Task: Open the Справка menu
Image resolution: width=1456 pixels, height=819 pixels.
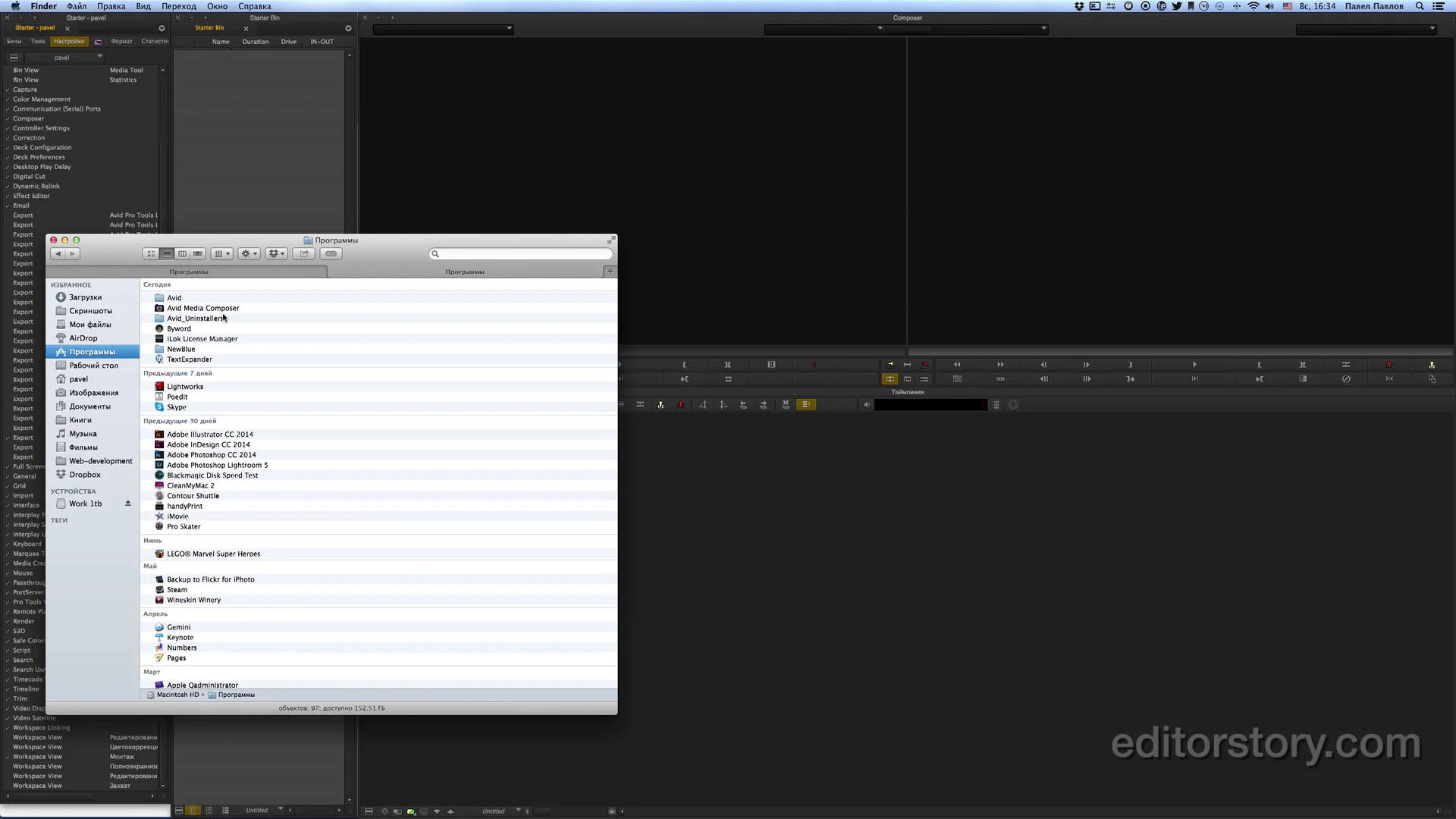Action: pos(255,6)
